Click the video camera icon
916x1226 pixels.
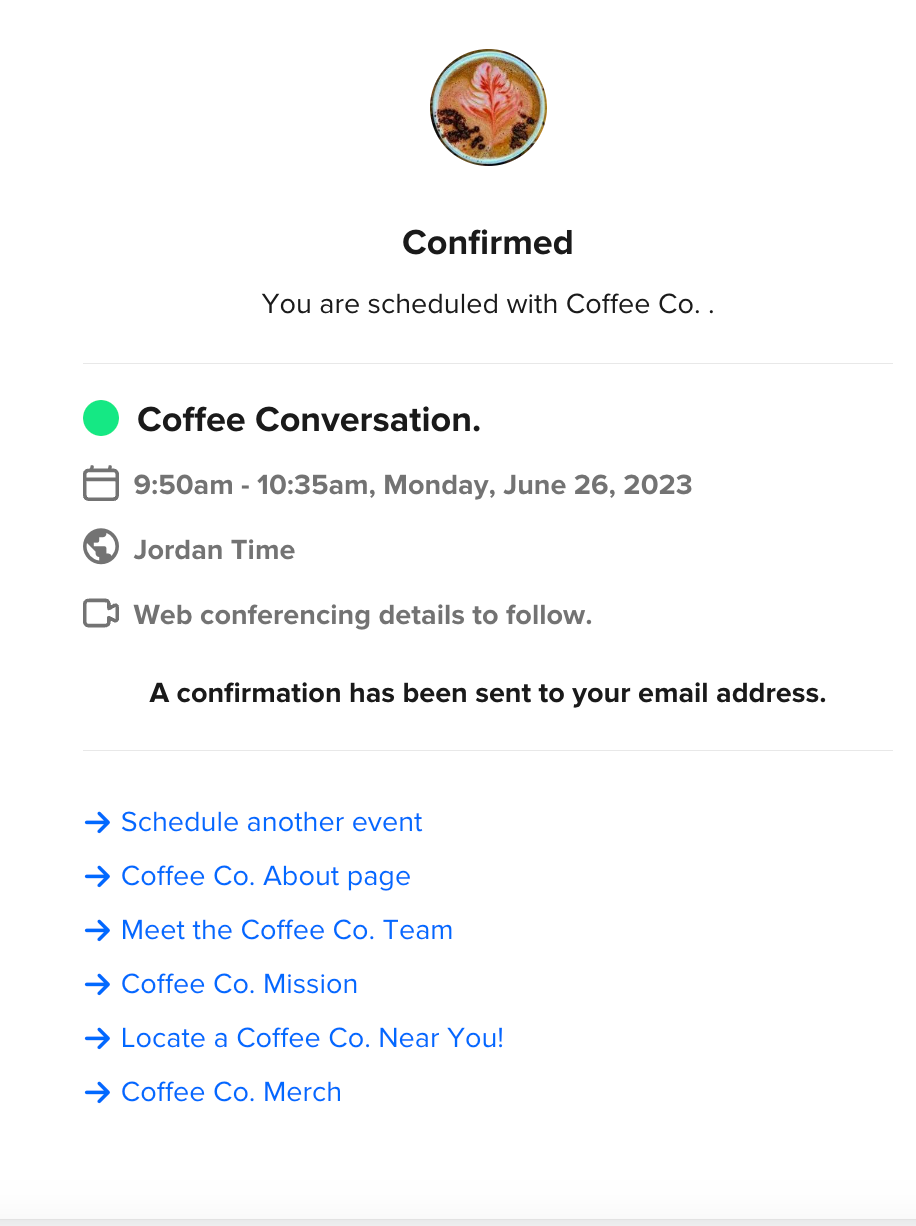[100, 613]
